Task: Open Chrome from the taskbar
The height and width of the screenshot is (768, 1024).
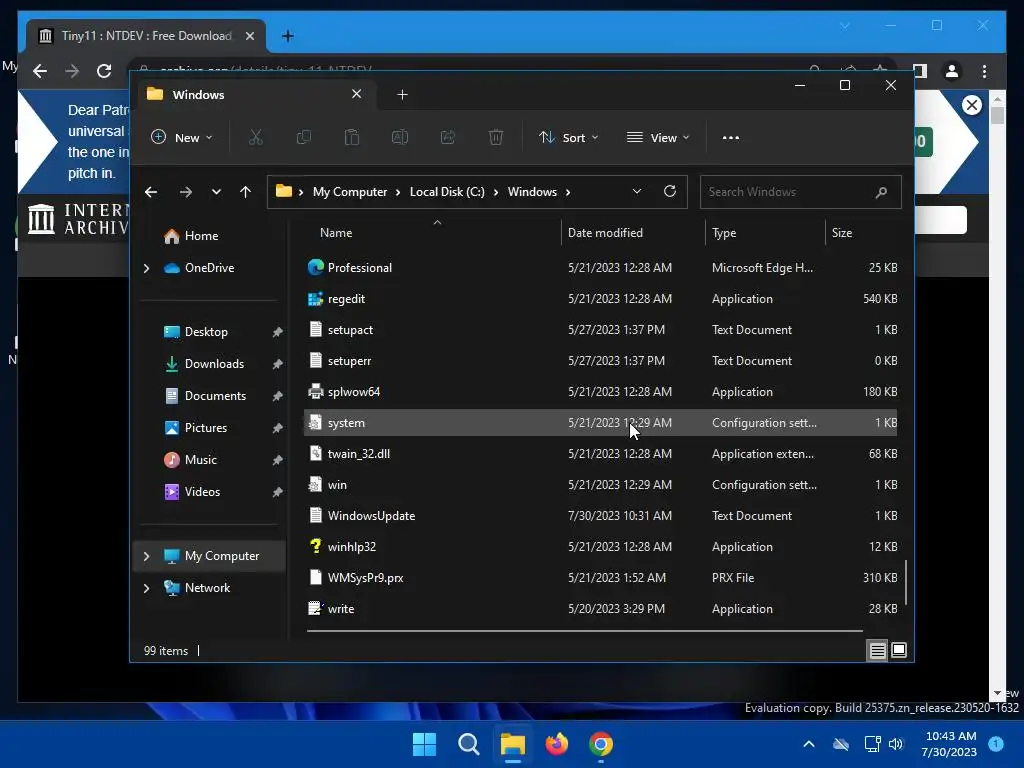Action: tap(601, 744)
